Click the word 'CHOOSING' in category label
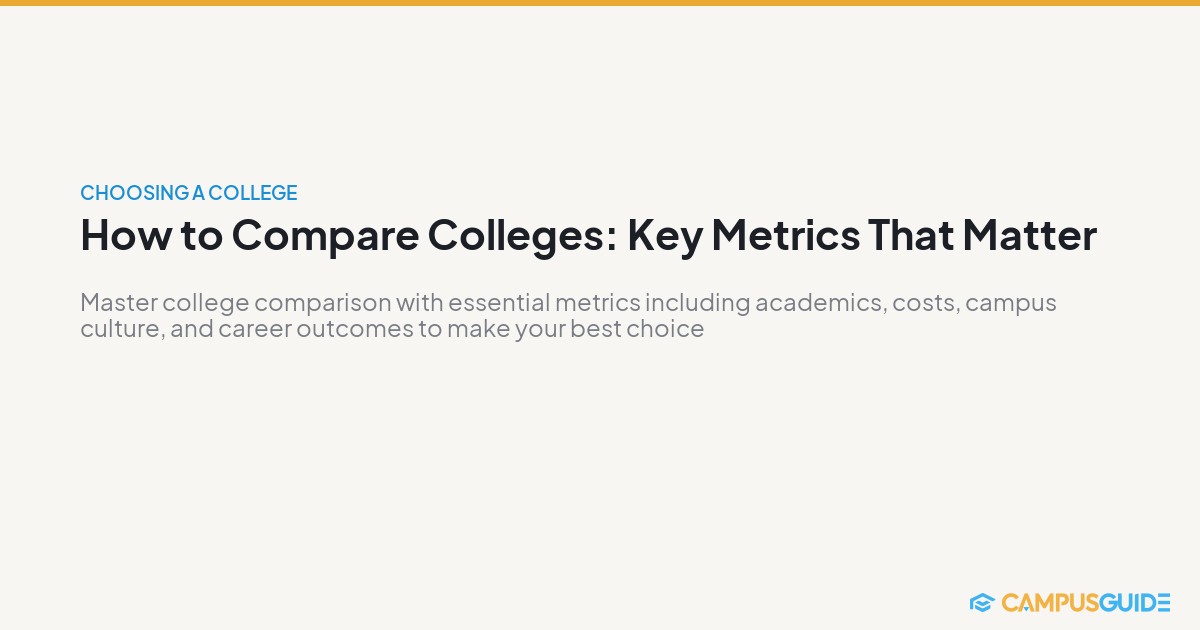This screenshot has height=630, width=1200. click(134, 193)
